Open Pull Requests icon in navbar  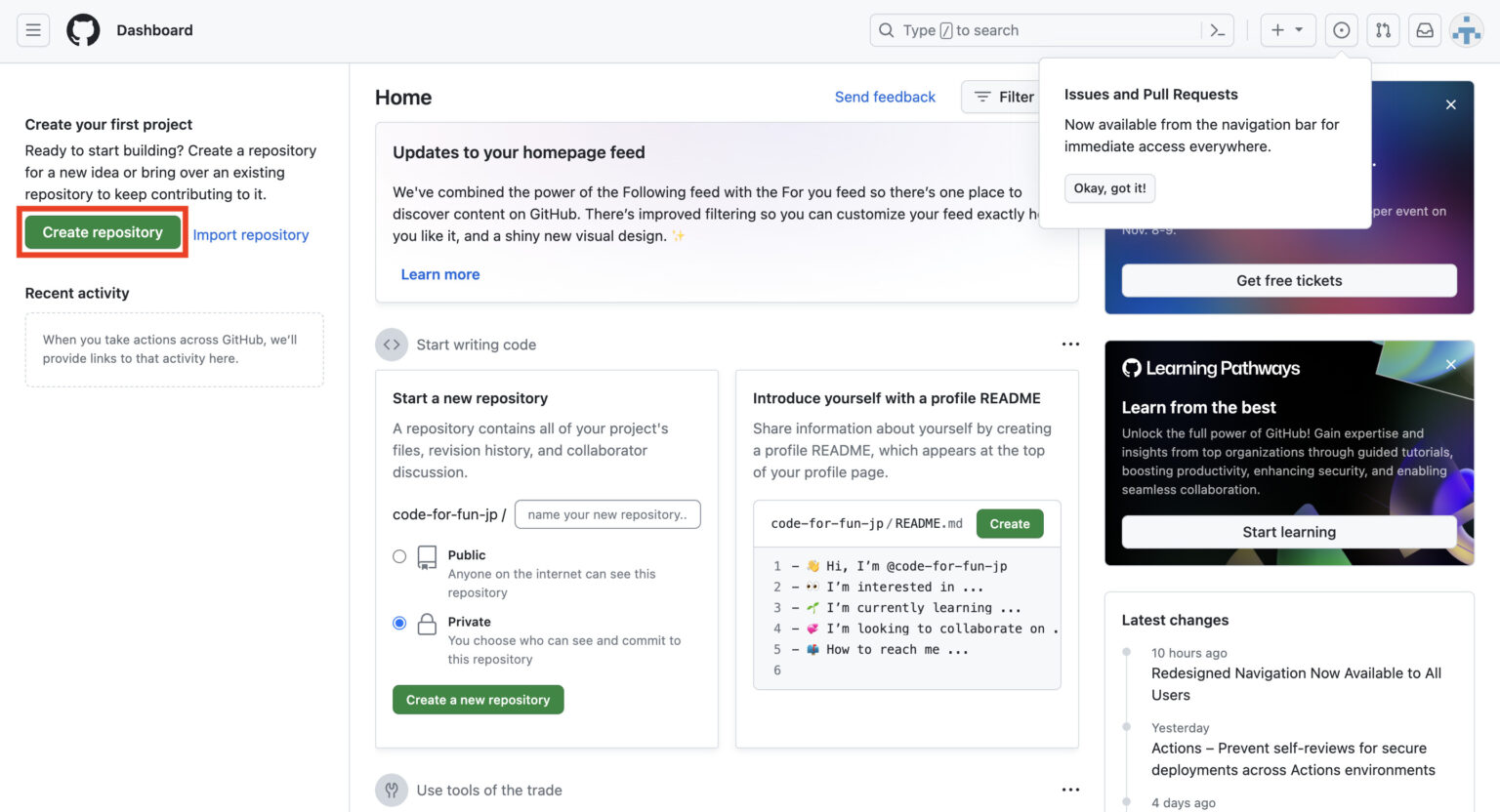(1383, 30)
